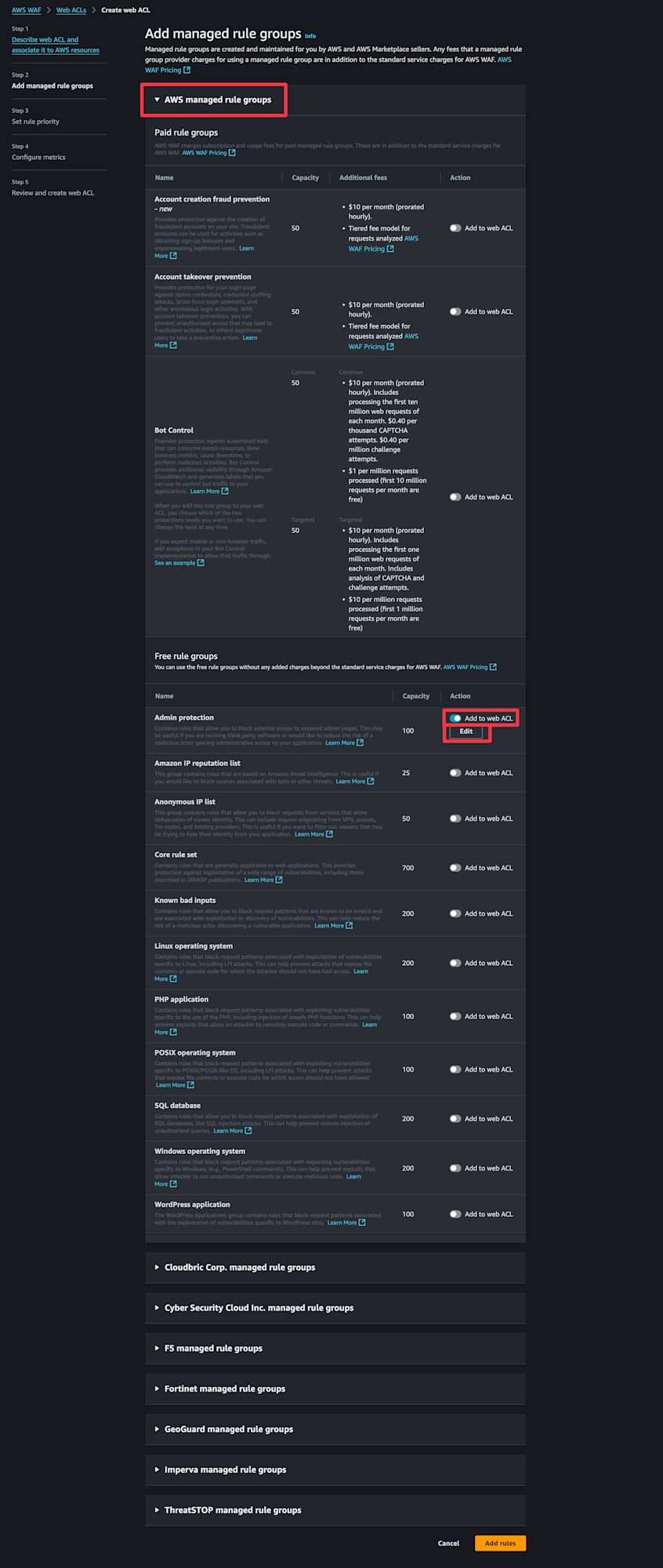Open AWS WAF breadcrumb link
The image size is (663, 1568).
[27, 10]
